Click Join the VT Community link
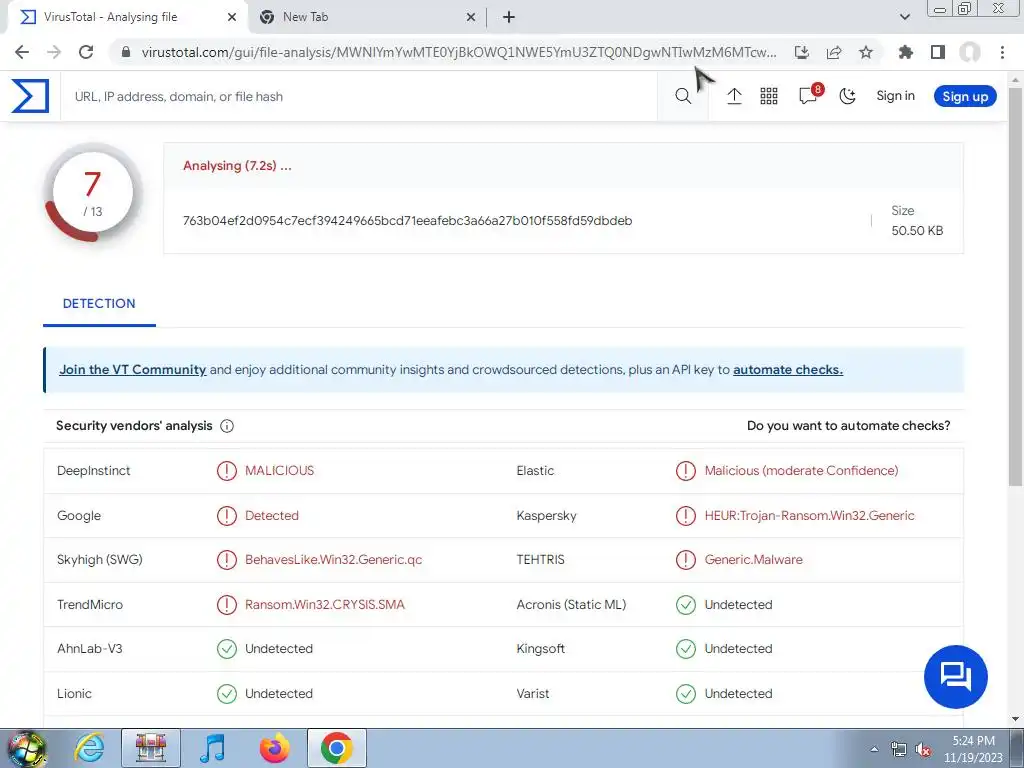This screenshot has width=1024, height=768. 133,370
